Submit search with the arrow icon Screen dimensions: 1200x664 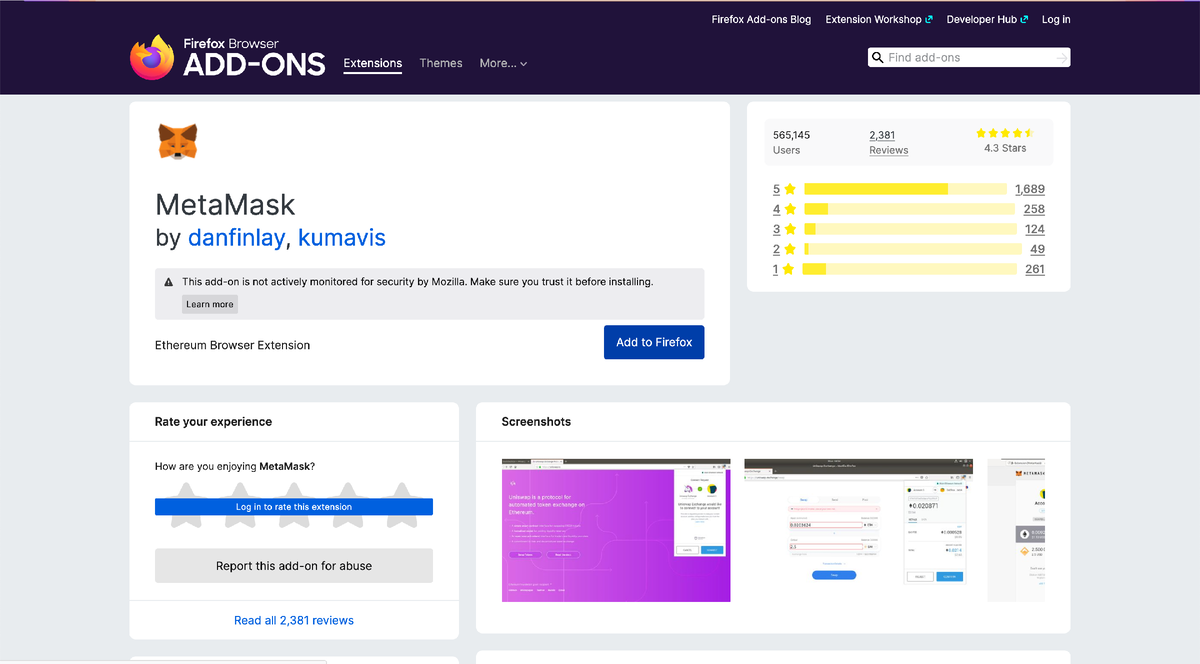click(1060, 58)
